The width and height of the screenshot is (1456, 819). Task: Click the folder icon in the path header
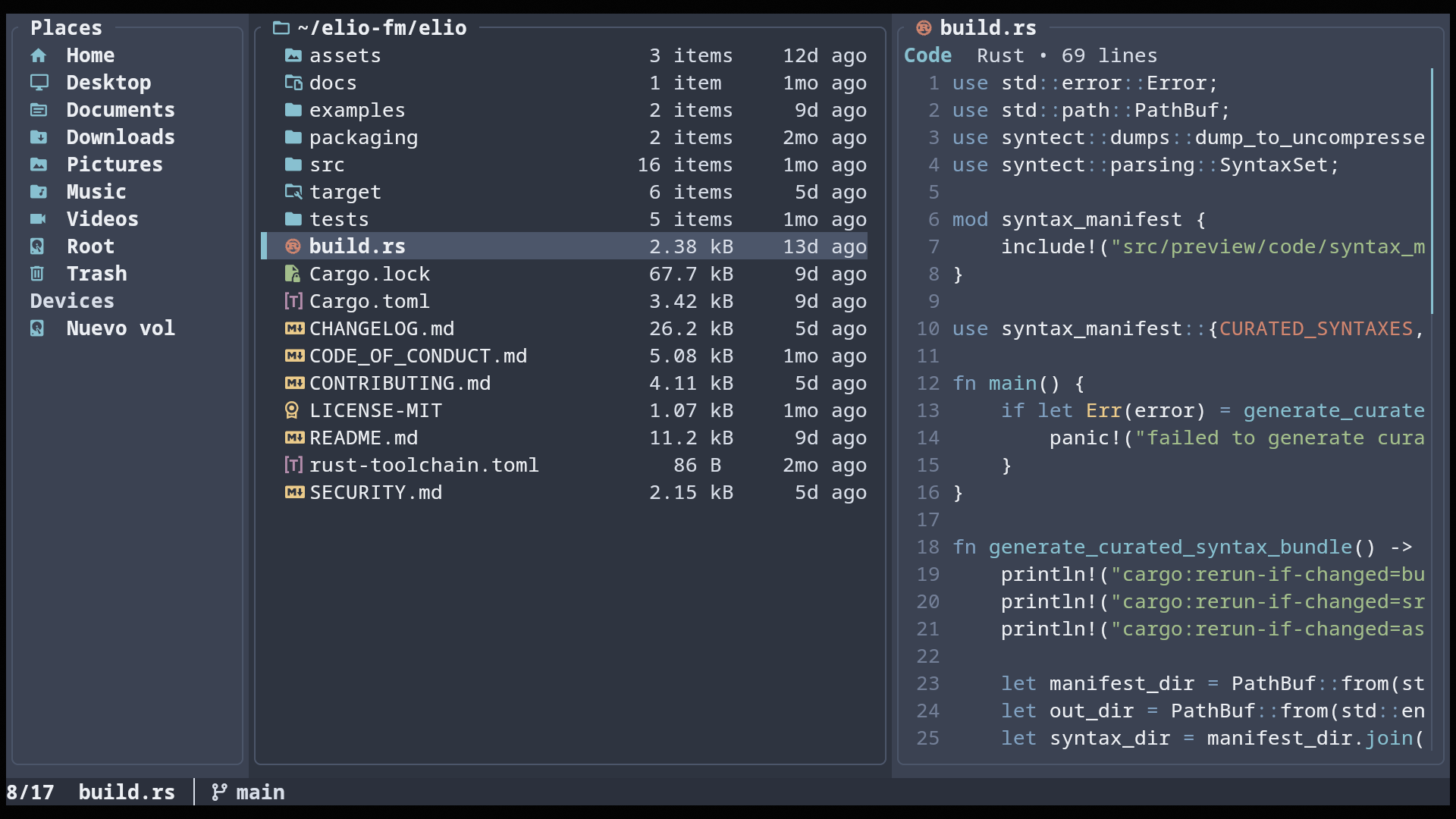point(281,28)
